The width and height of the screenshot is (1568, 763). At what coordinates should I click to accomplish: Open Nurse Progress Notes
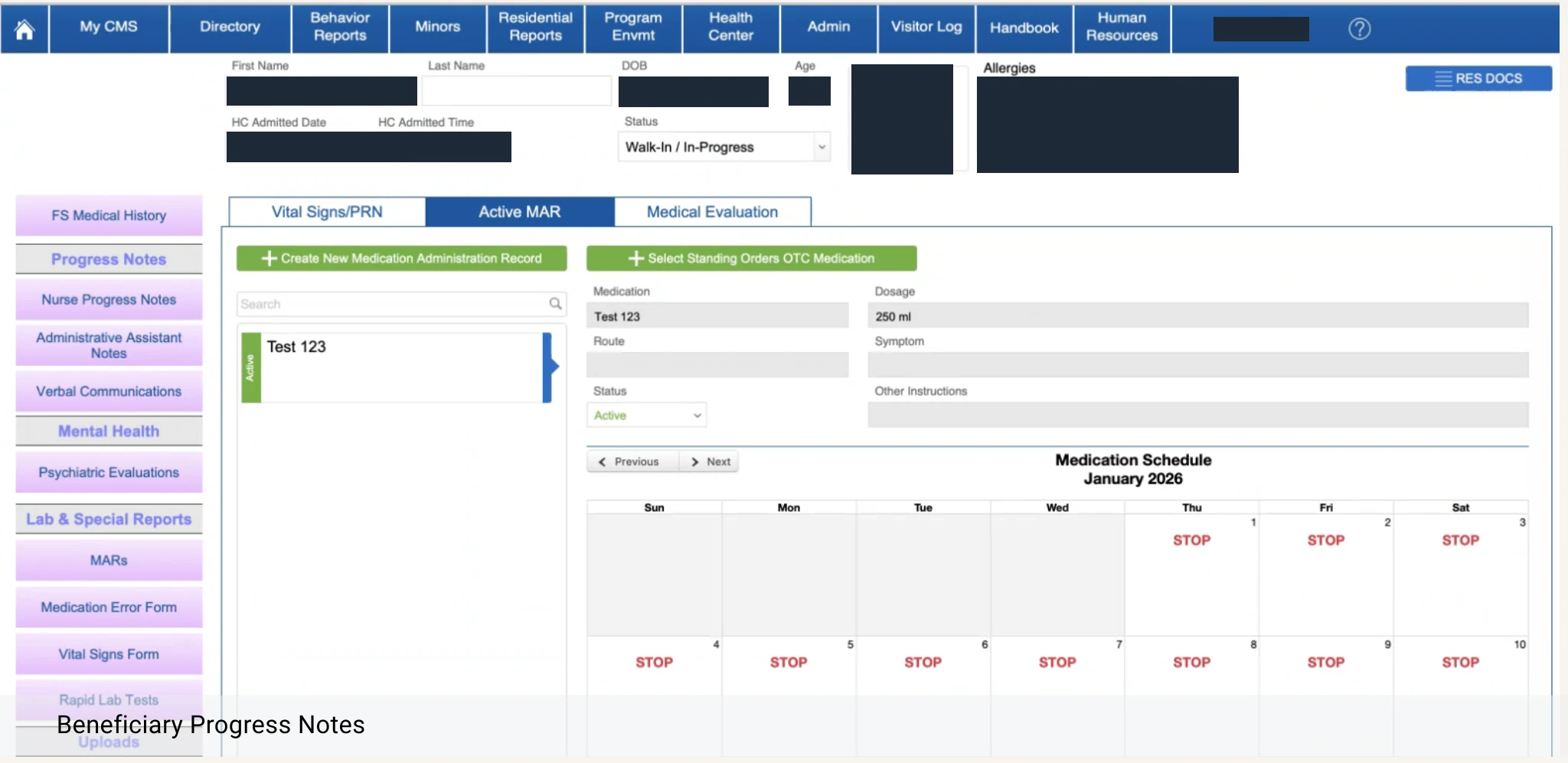(109, 300)
